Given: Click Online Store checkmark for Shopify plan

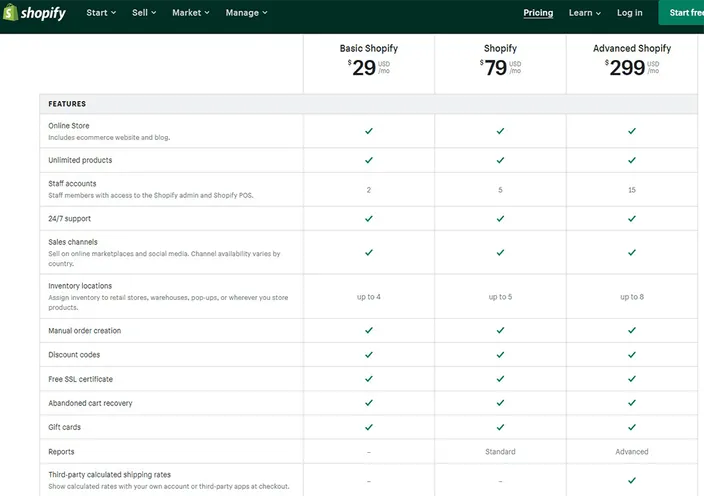Looking at the screenshot, I should tap(500, 131).
